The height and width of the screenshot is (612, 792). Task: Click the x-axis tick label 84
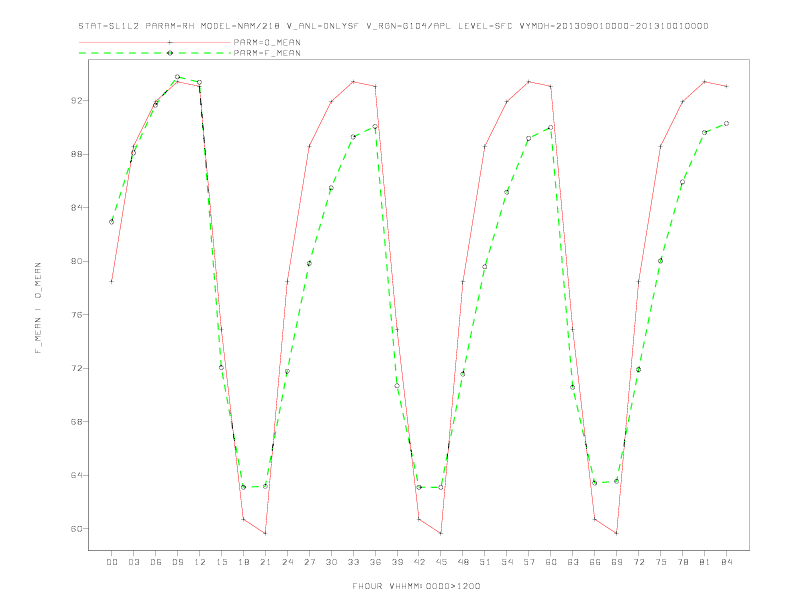tap(727, 562)
